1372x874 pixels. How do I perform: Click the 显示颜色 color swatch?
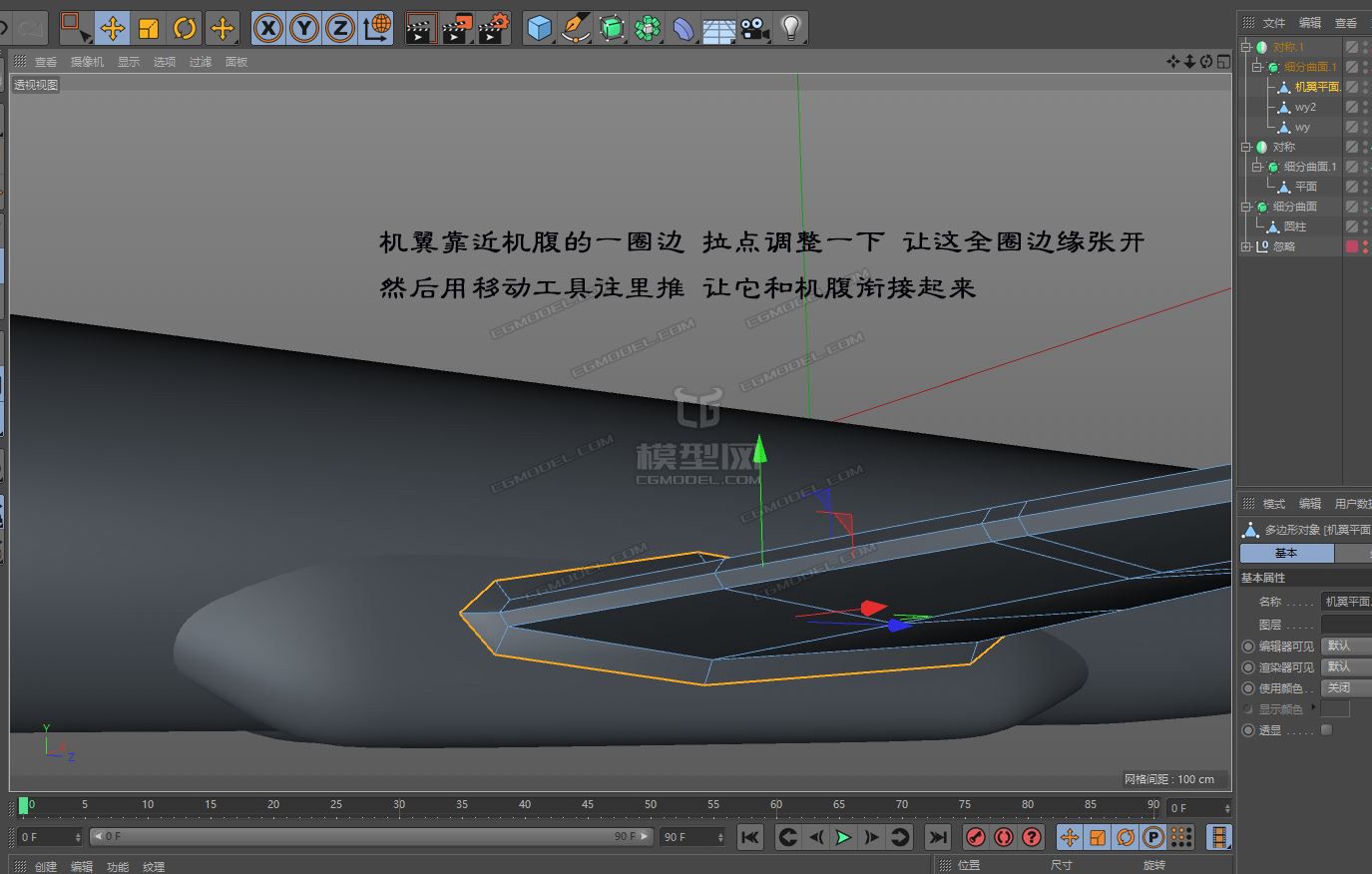point(1335,709)
